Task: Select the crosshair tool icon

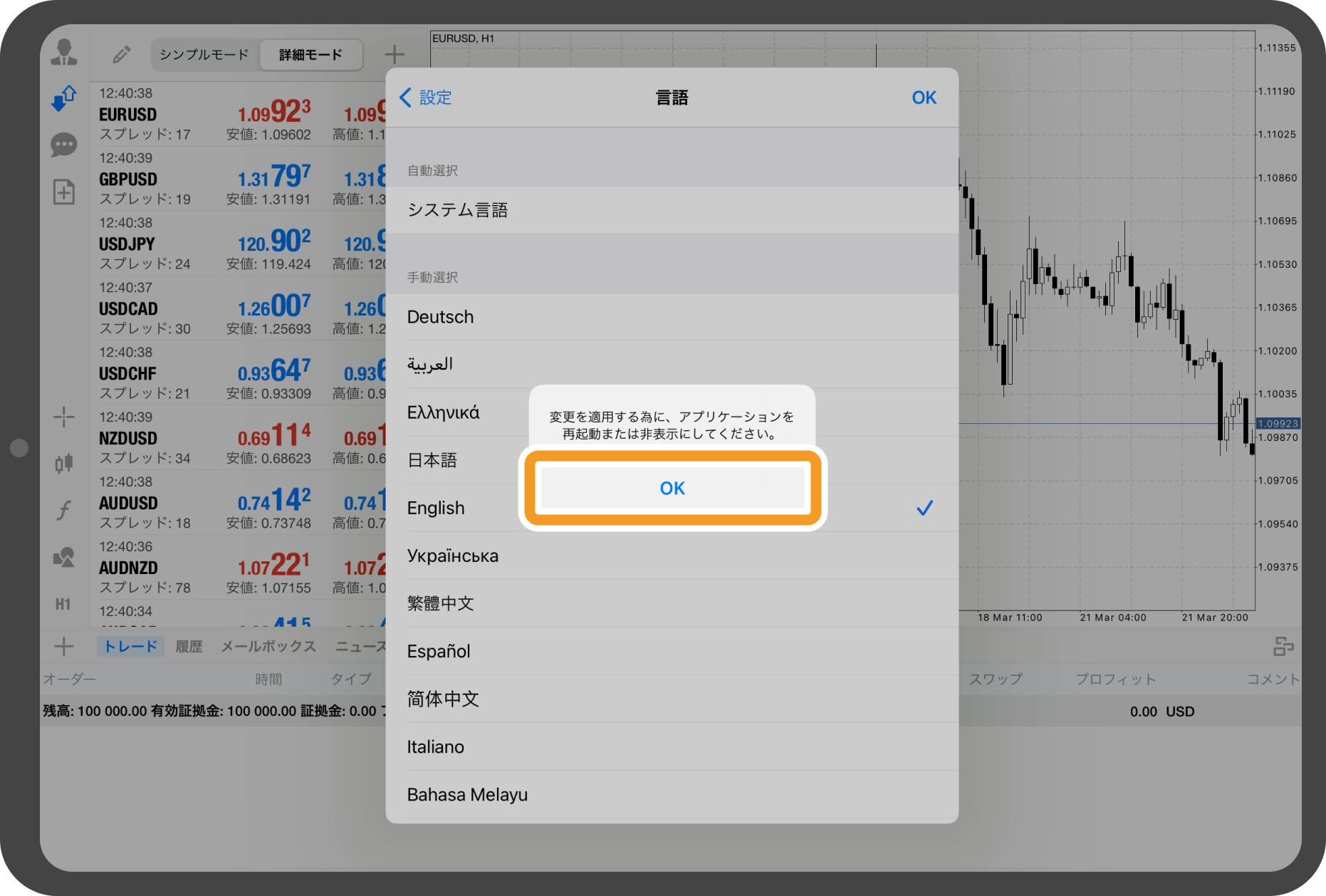Action: pyautogui.click(x=63, y=416)
